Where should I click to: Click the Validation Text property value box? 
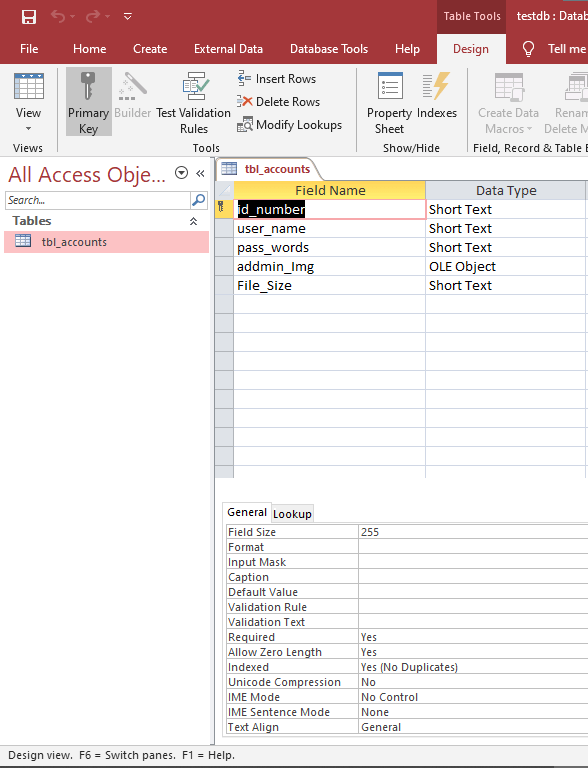(x=473, y=622)
